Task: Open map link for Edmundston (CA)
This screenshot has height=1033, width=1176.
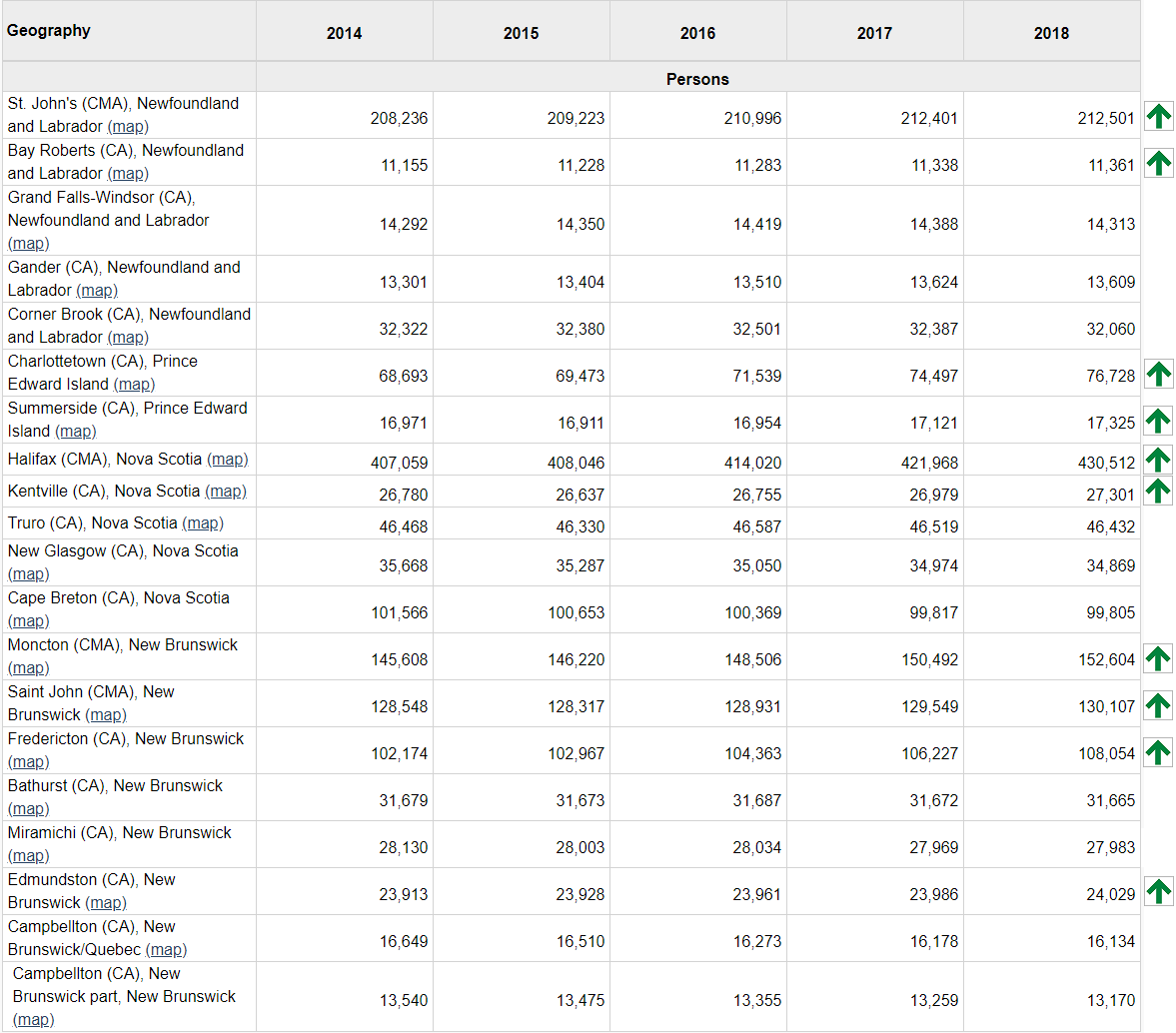Action: (106, 903)
